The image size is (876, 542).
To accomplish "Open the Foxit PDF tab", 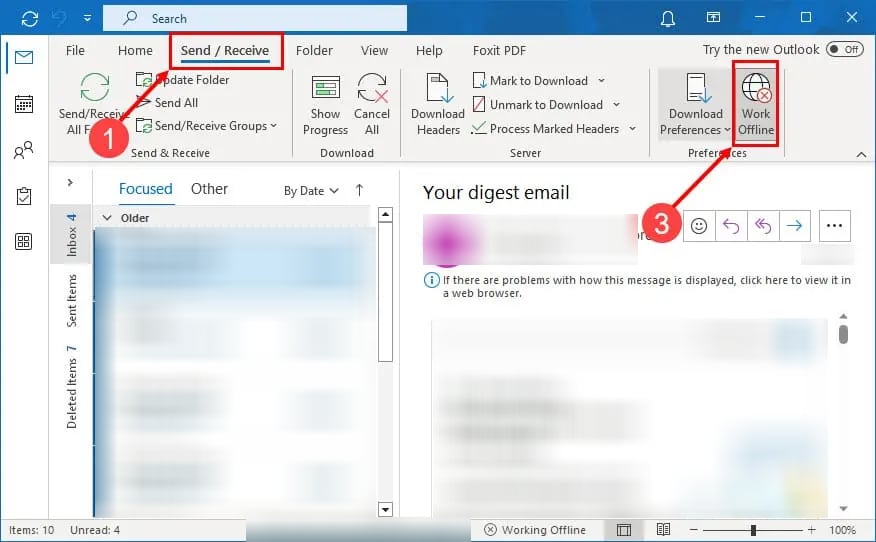I will pyautogui.click(x=499, y=51).
